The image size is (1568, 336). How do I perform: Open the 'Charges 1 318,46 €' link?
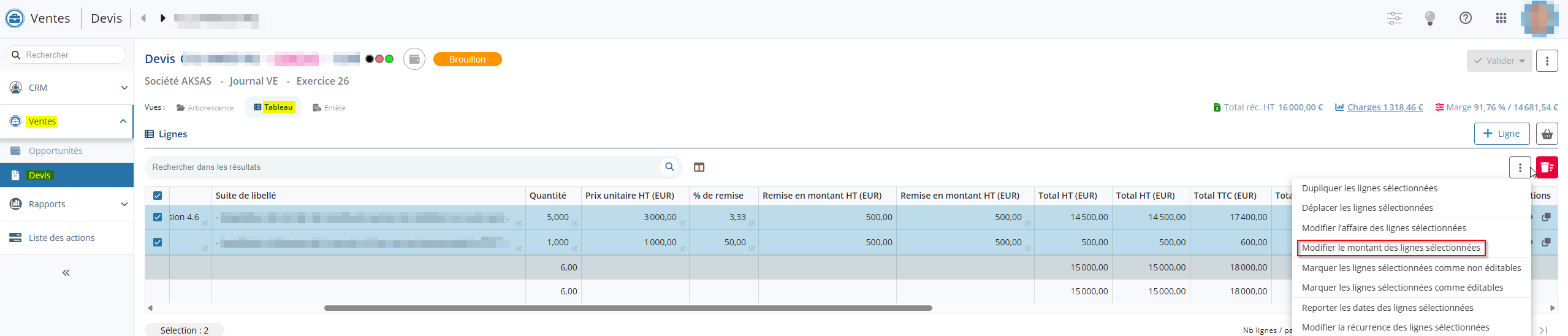[x=1384, y=107]
